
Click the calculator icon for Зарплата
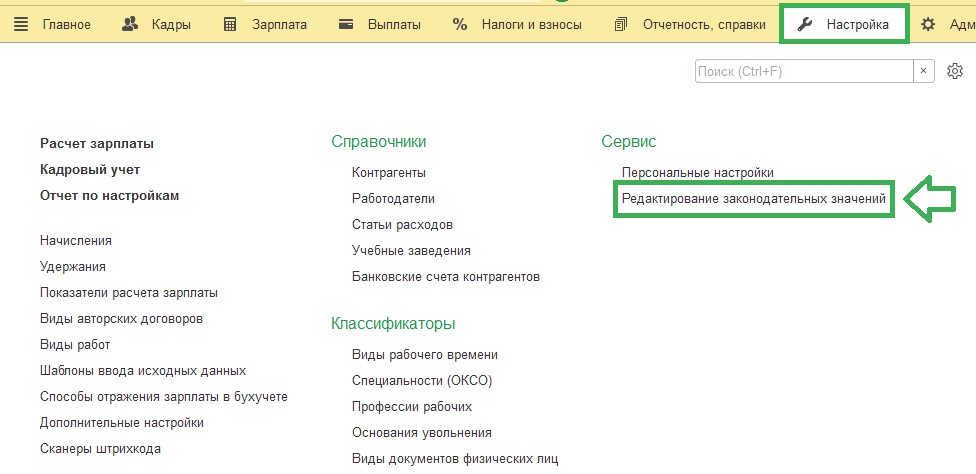pyautogui.click(x=231, y=24)
